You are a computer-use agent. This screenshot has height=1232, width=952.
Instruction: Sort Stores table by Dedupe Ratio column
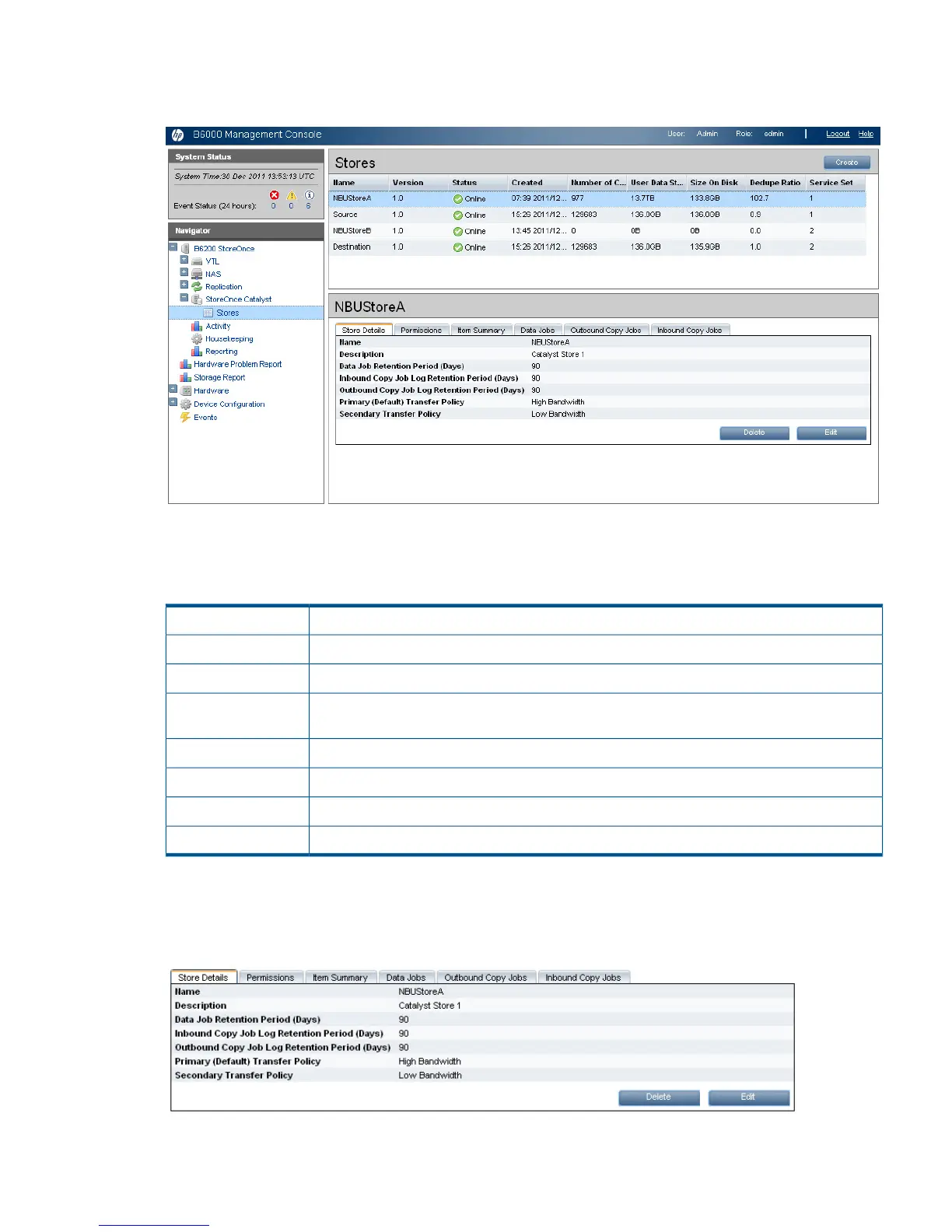pos(775,183)
